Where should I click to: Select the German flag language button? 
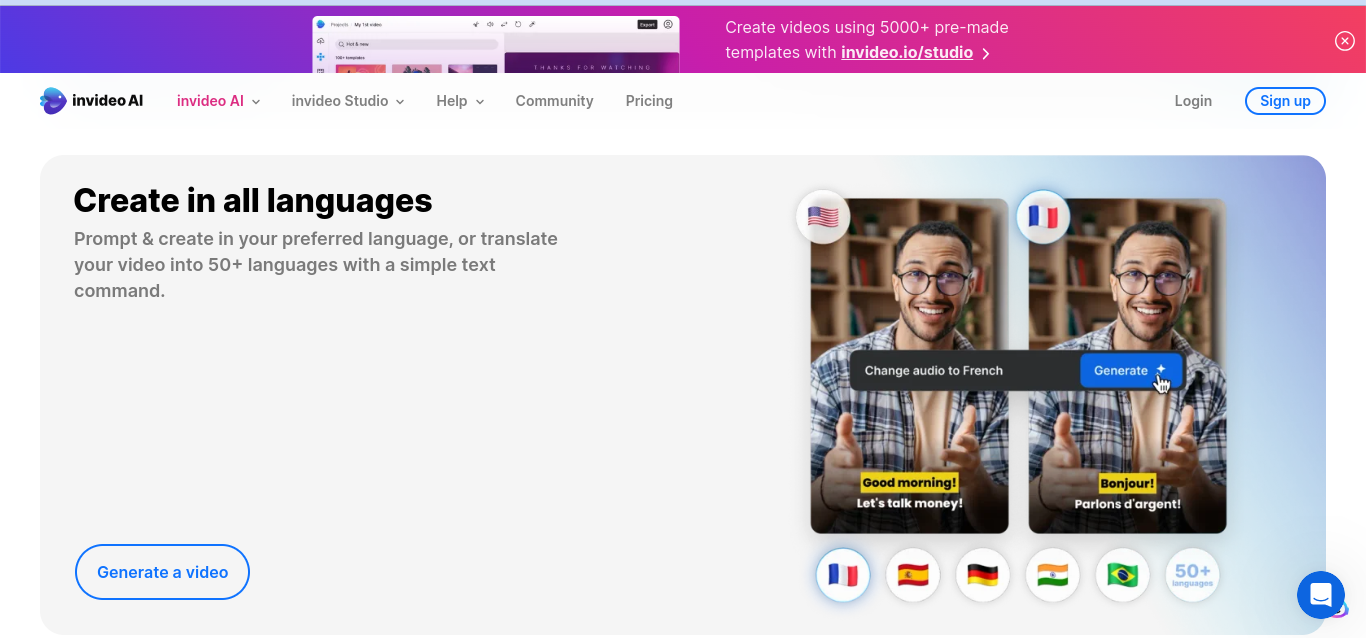click(x=983, y=575)
